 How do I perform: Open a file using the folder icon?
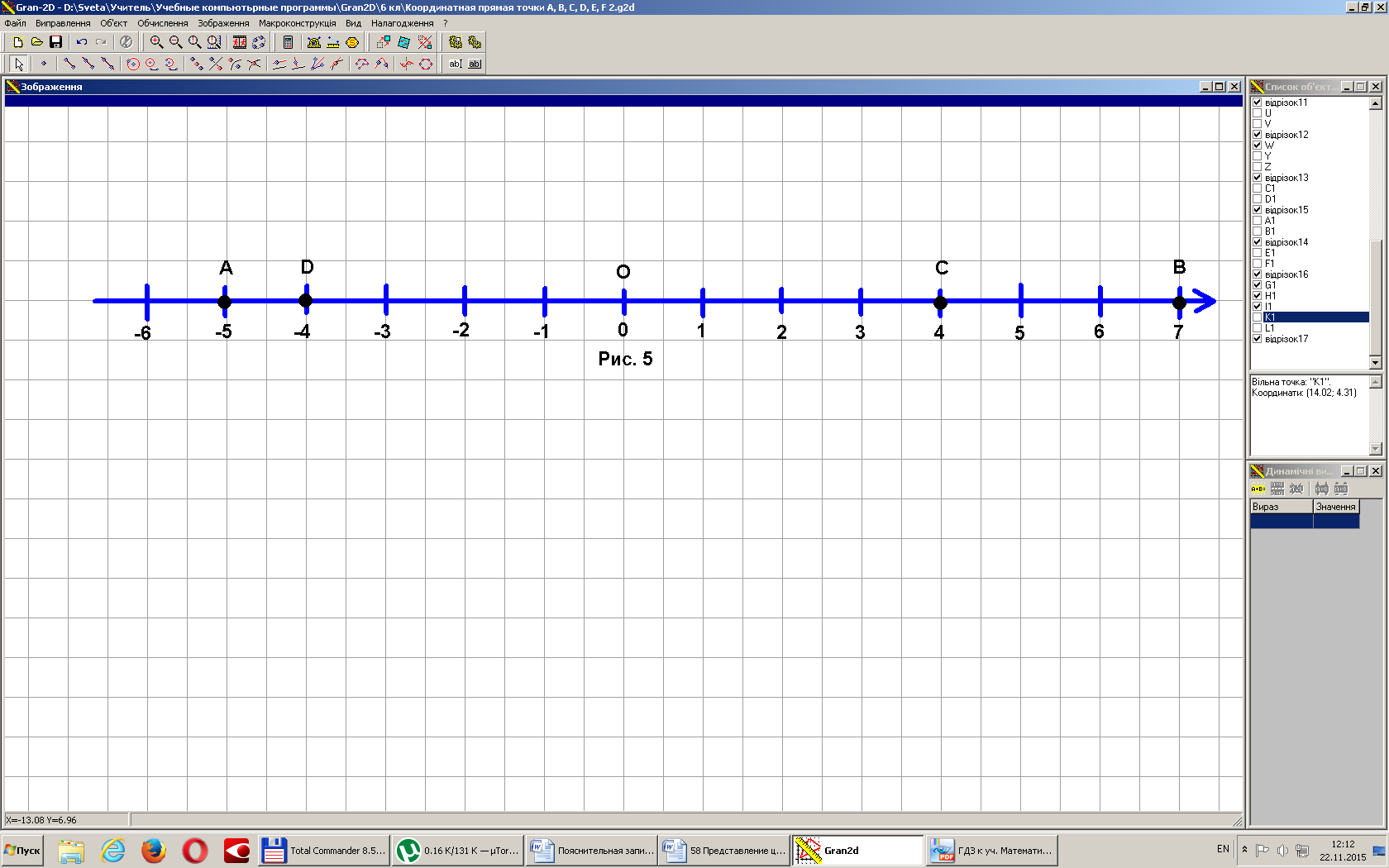click(x=36, y=42)
